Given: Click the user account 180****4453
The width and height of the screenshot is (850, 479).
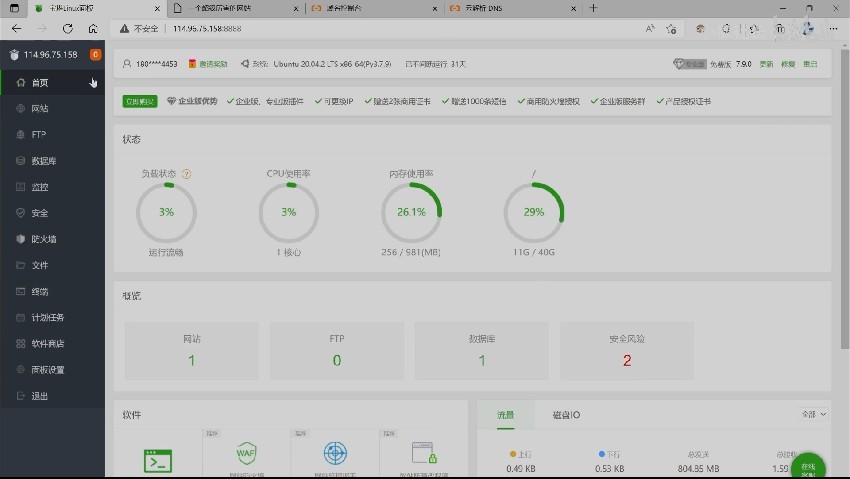Looking at the screenshot, I should point(150,64).
